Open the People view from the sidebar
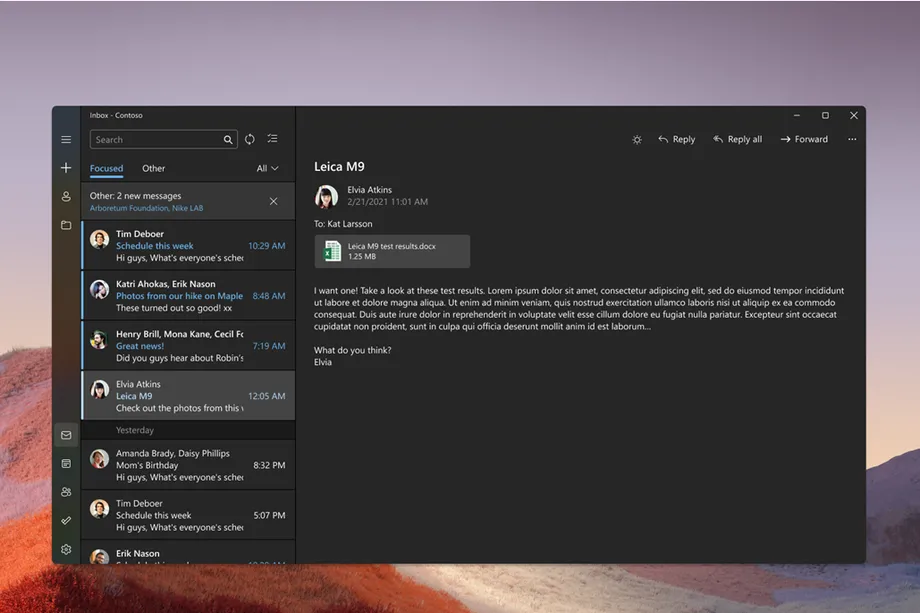 pyautogui.click(x=66, y=491)
